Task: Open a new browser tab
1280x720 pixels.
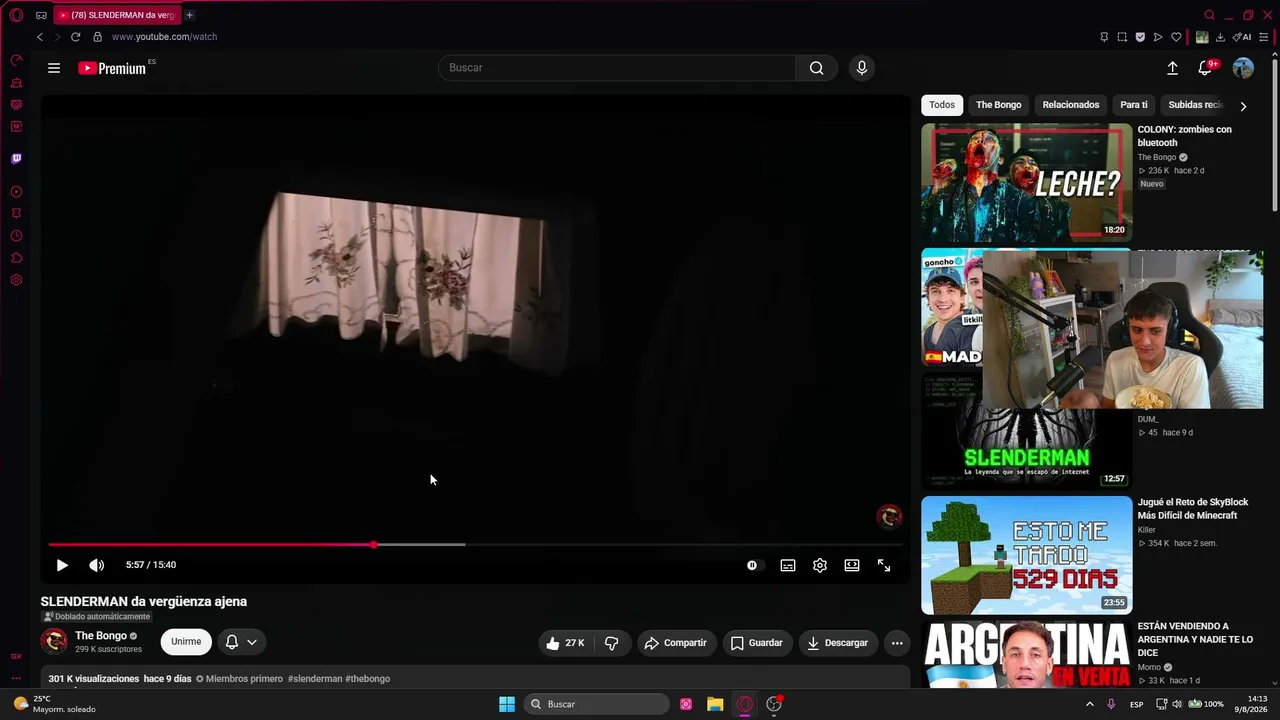Action: point(189,15)
